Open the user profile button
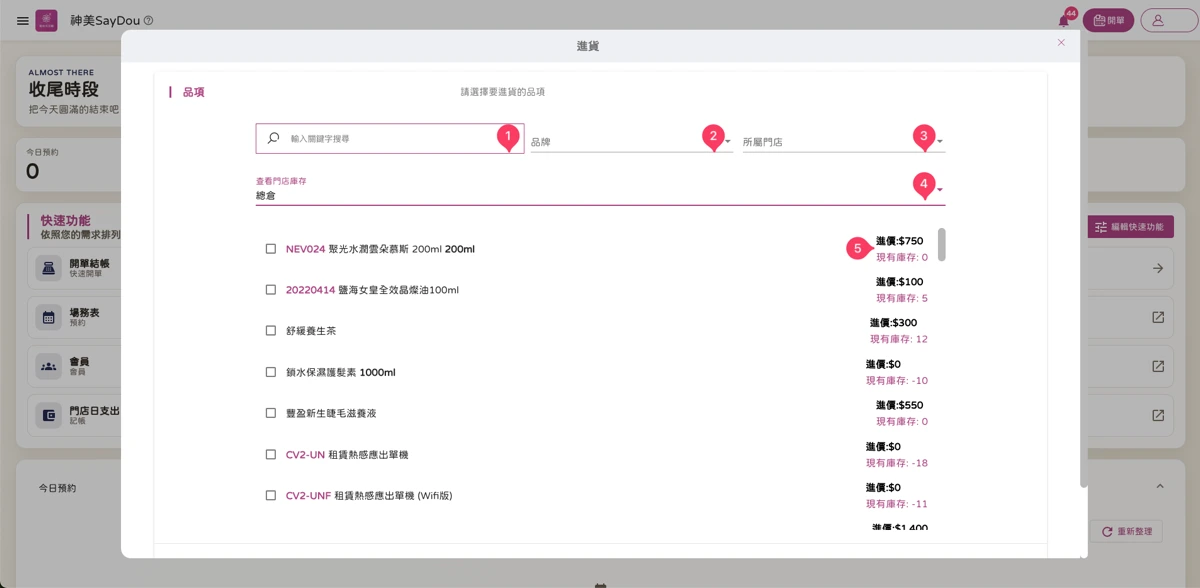The height and width of the screenshot is (588, 1200). click(1169, 21)
